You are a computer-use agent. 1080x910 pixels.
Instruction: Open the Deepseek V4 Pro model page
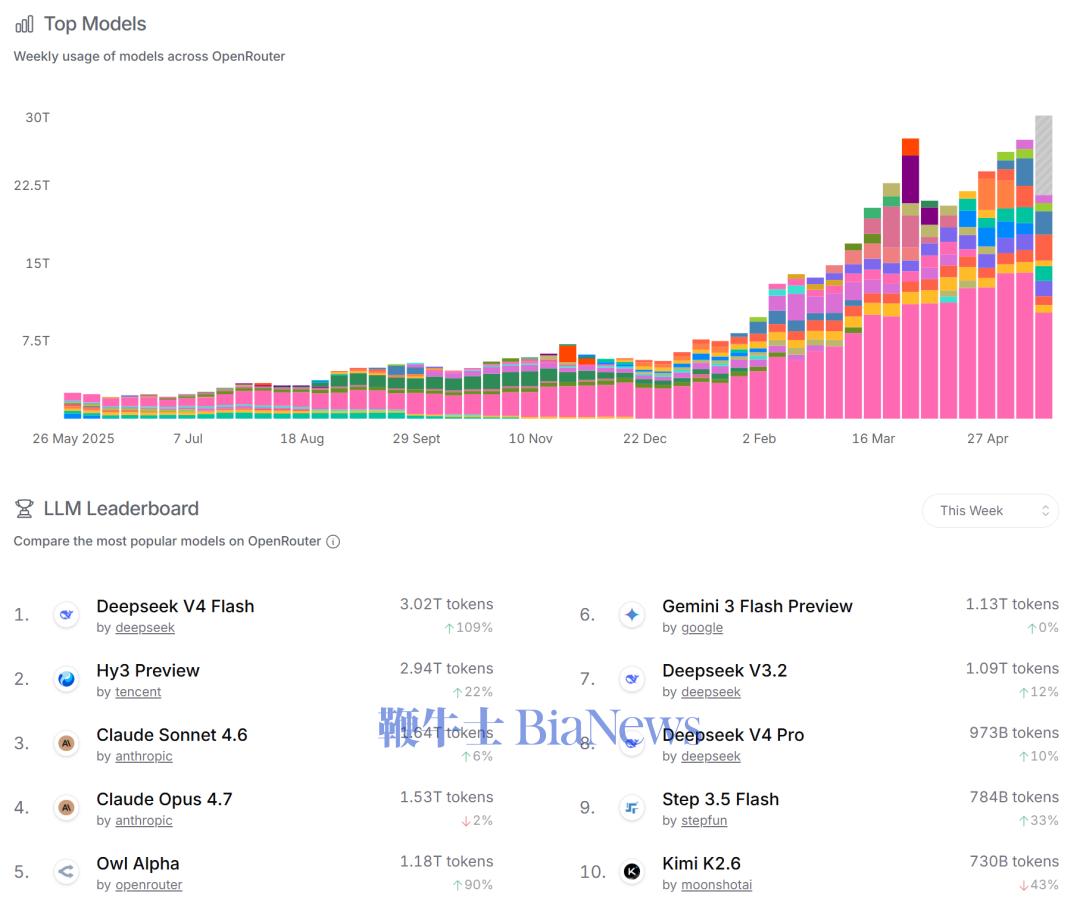pos(733,734)
